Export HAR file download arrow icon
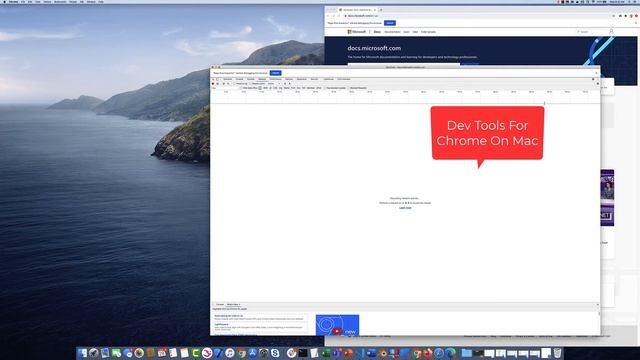The width and height of the screenshot is (640, 360). [289, 84]
